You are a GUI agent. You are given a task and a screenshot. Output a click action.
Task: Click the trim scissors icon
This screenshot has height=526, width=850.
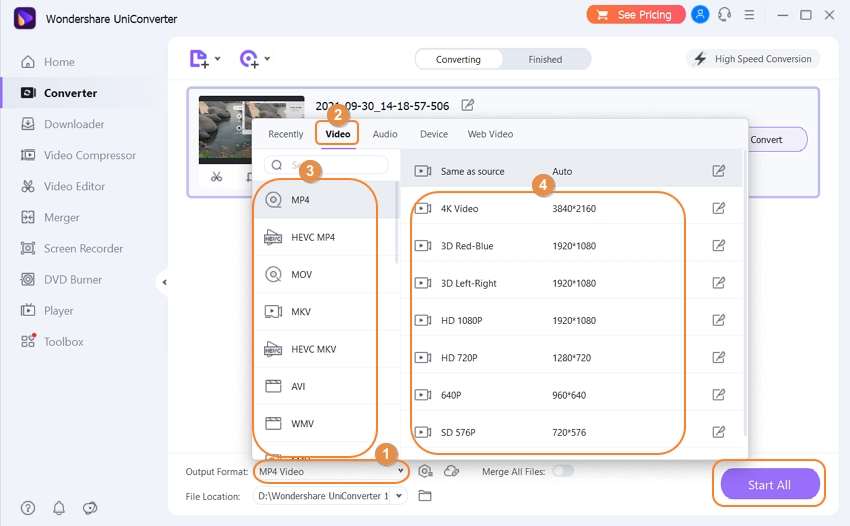pos(216,177)
